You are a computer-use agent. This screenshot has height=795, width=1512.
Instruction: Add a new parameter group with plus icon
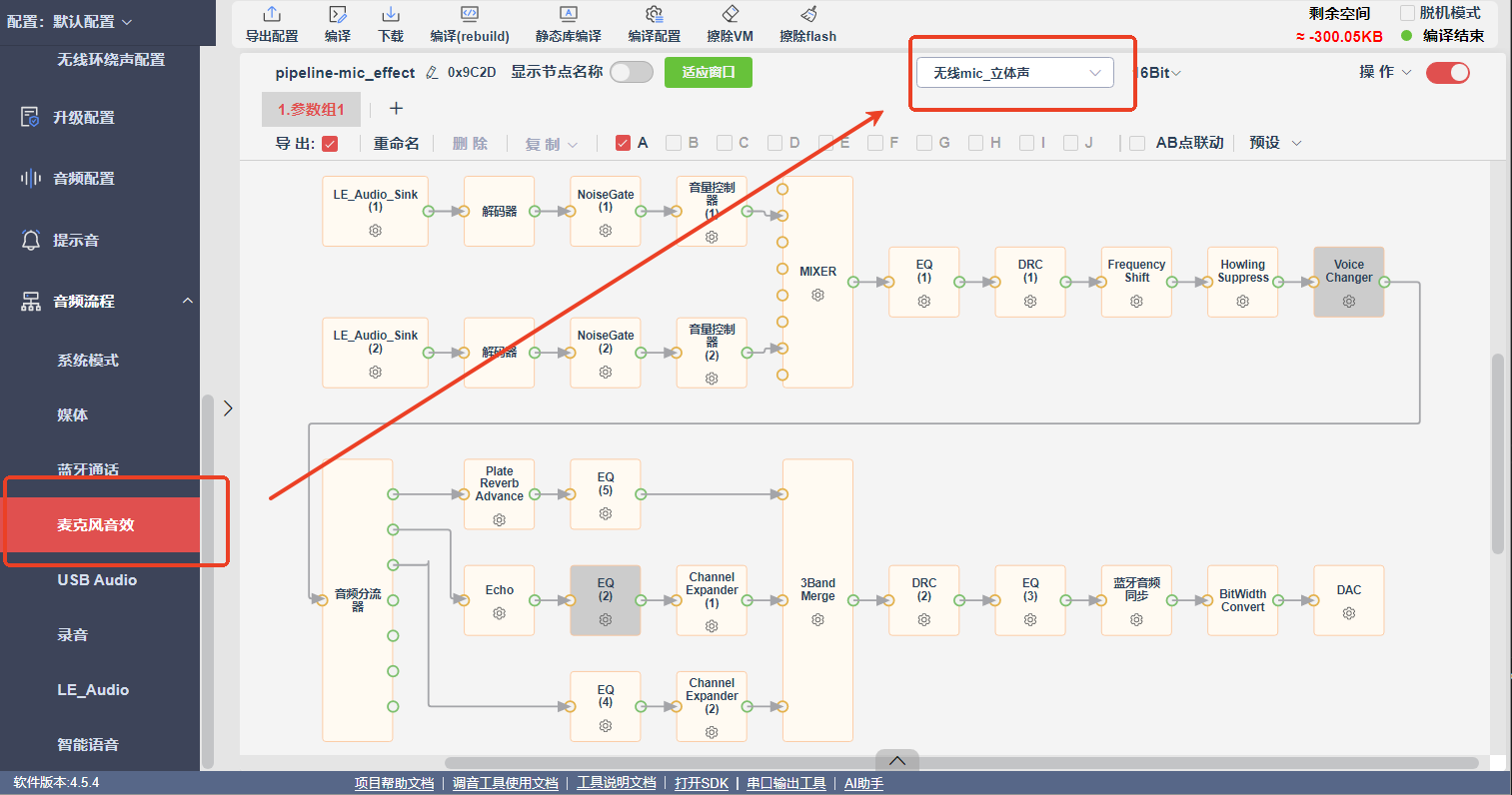click(396, 109)
